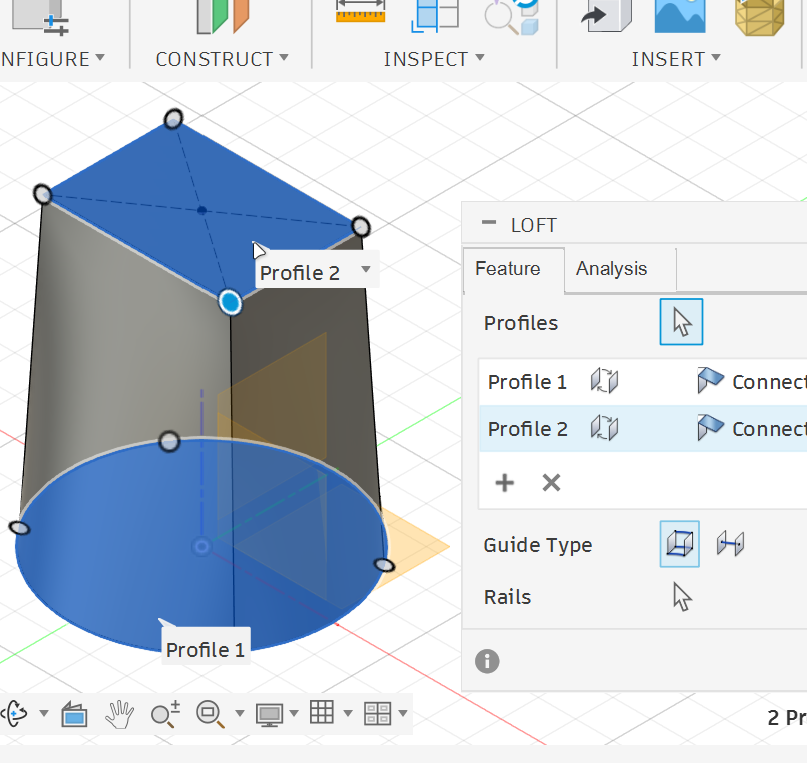The width and height of the screenshot is (807, 763).
Task: Click the top corner handle of the square profile
Action: click(x=173, y=119)
